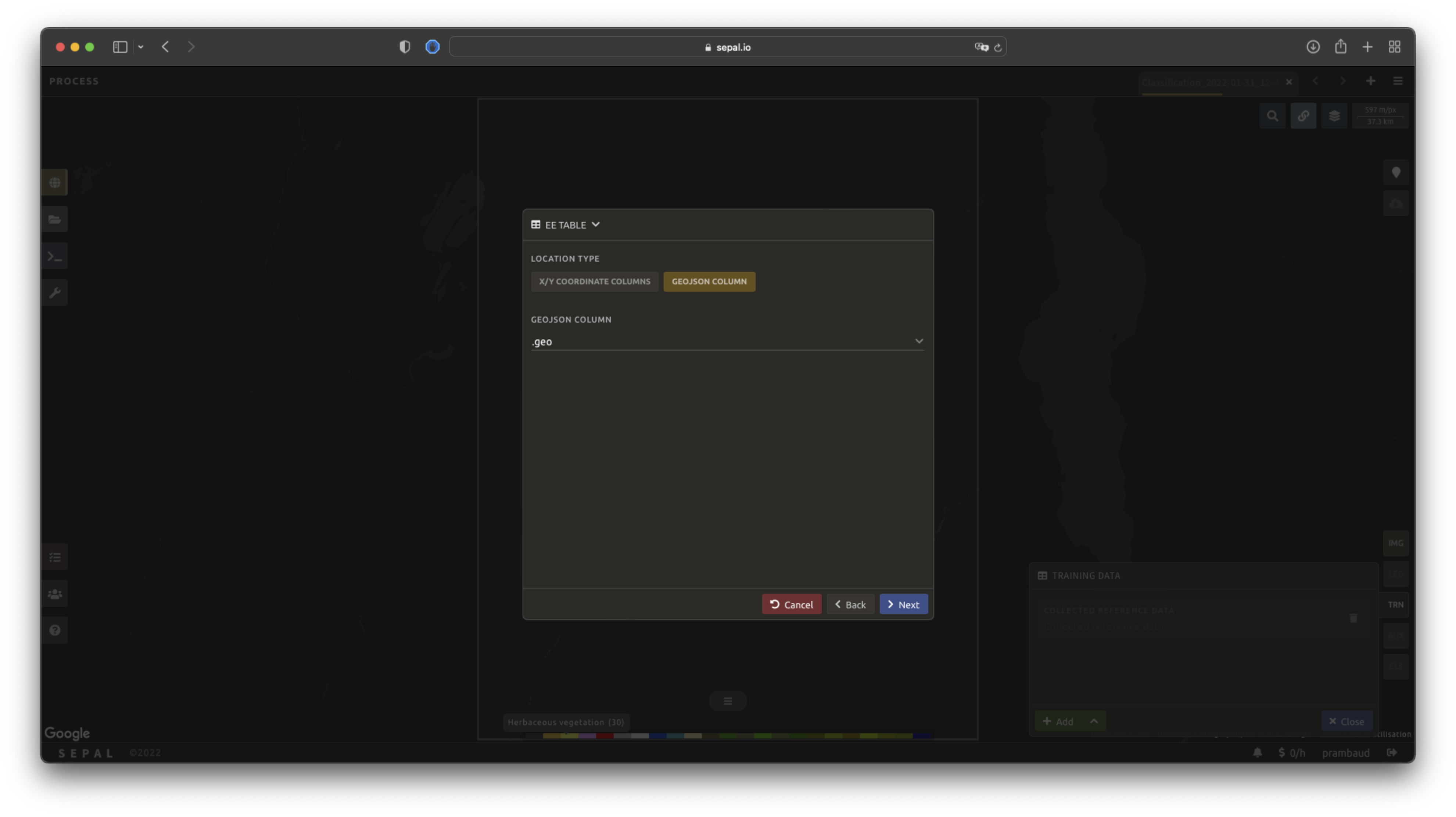The height and width of the screenshot is (817, 1456).
Task: Expand the EE TABLE type chevron
Action: coord(595,225)
